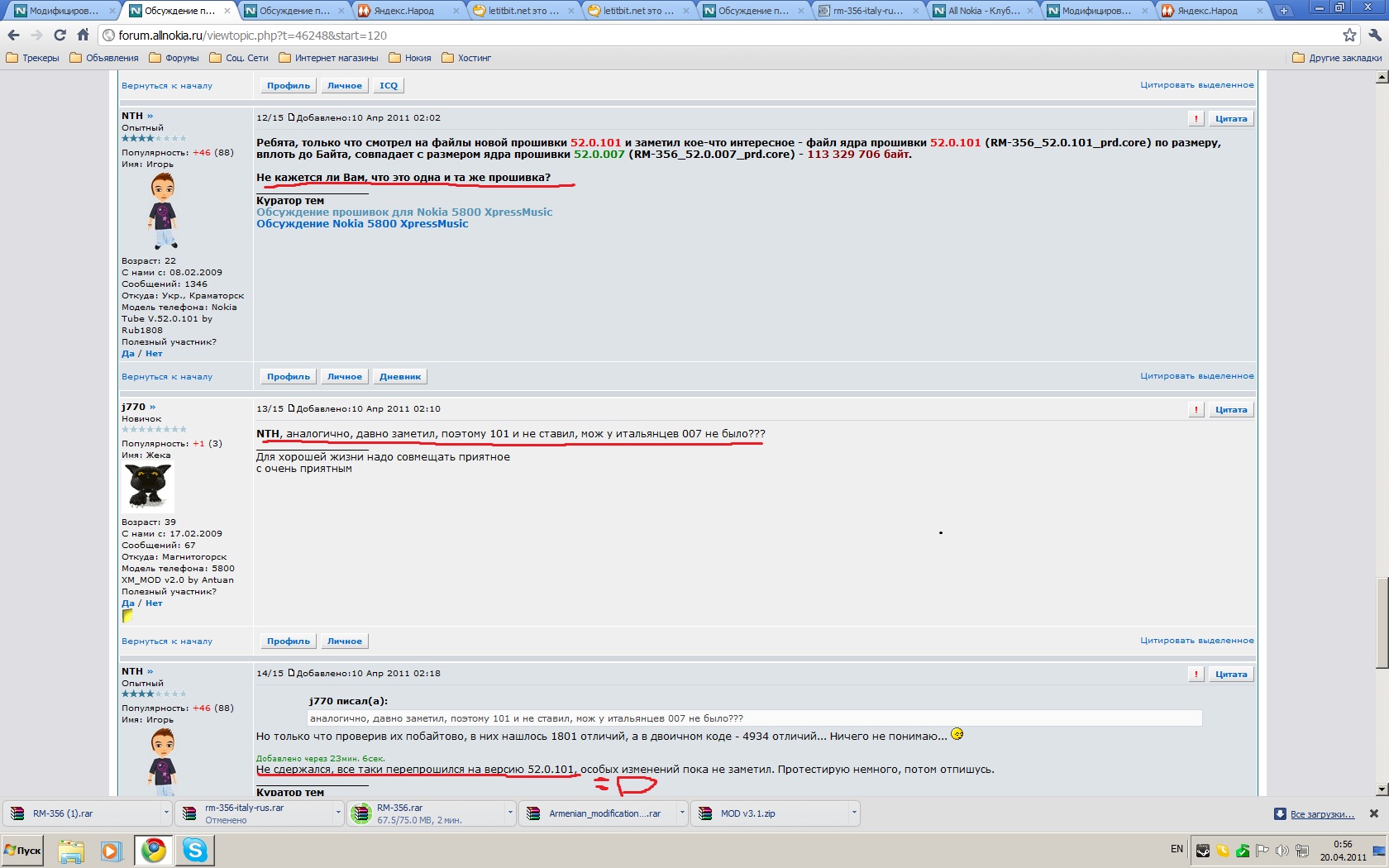The image size is (1389, 868).
Task: Close the All Nokia - Клуб tab
Action: [1030, 11]
